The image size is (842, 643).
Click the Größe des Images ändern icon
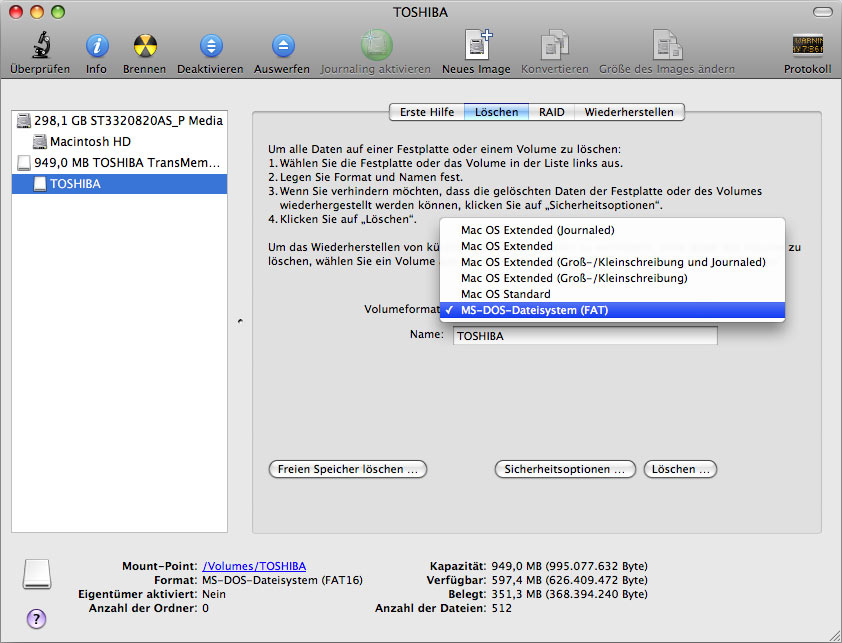pyautogui.click(x=667, y=45)
